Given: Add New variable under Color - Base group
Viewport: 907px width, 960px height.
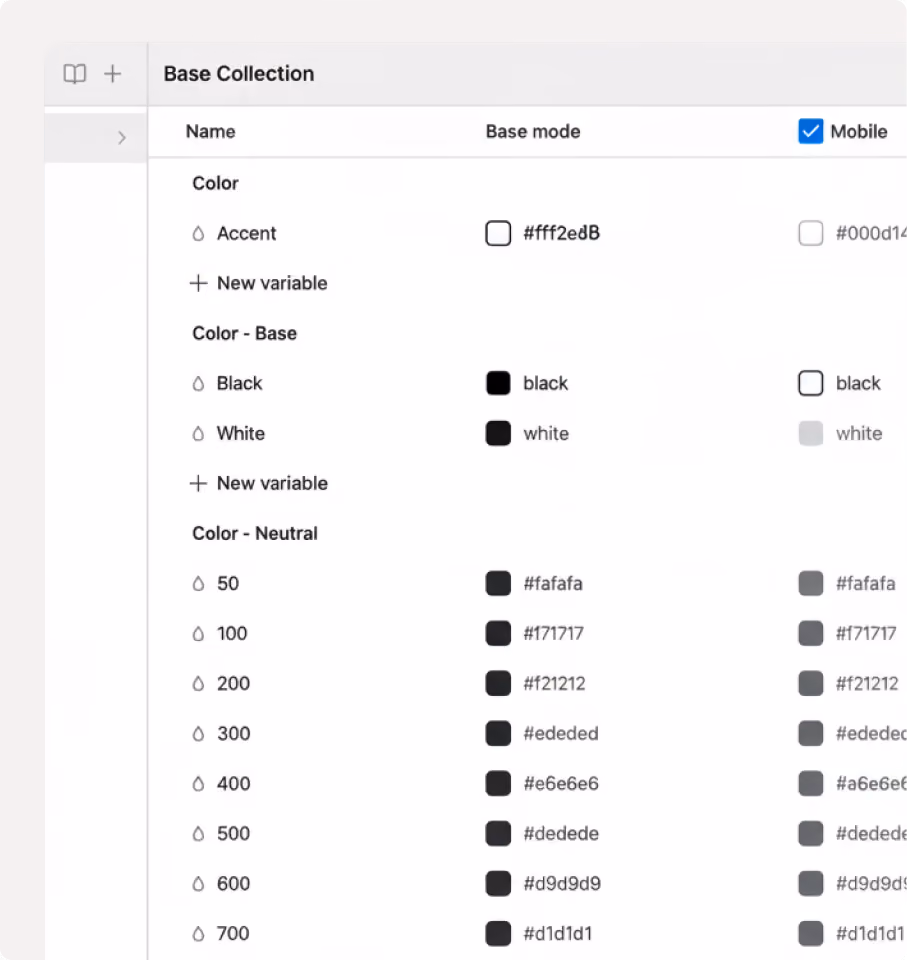Looking at the screenshot, I should pyautogui.click(x=258, y=483).
